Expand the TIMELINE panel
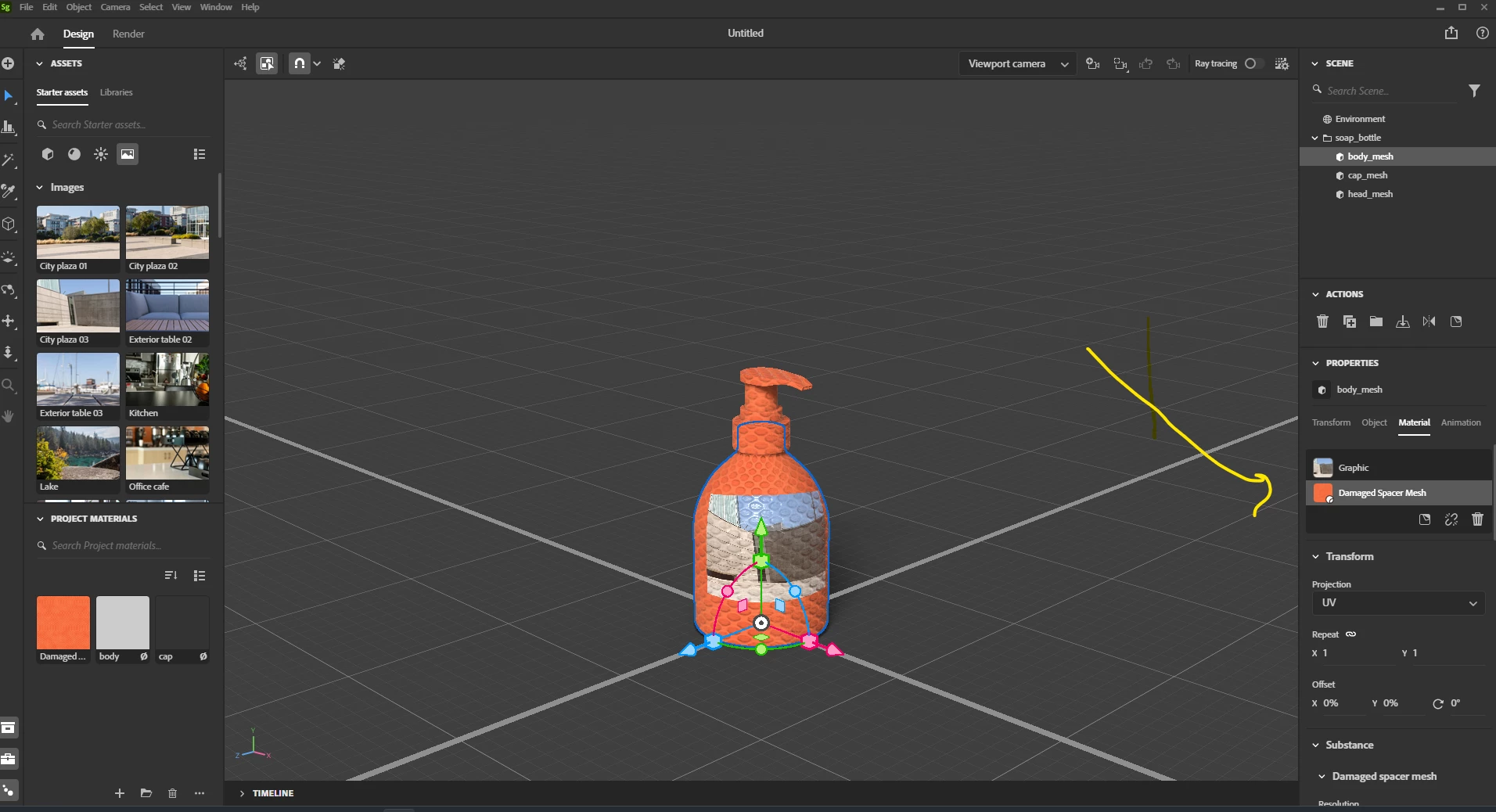Viewport: 1496px width, 812px height. tap(242, 793)
